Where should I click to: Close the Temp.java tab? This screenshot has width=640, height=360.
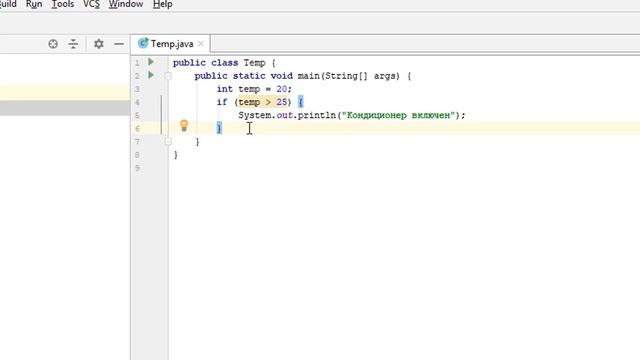click(201, 43)
